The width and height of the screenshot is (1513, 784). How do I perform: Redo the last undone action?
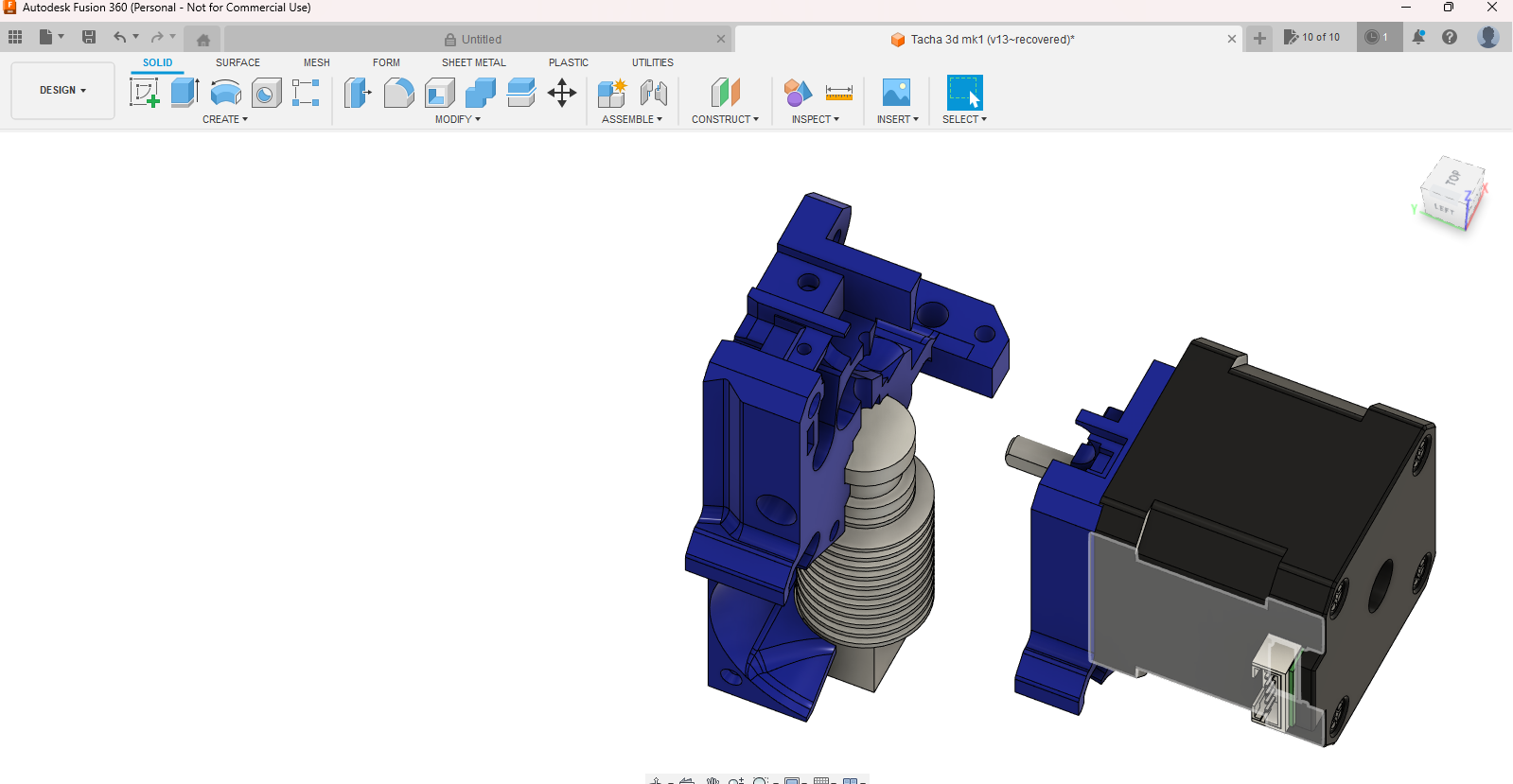point(157,37)
